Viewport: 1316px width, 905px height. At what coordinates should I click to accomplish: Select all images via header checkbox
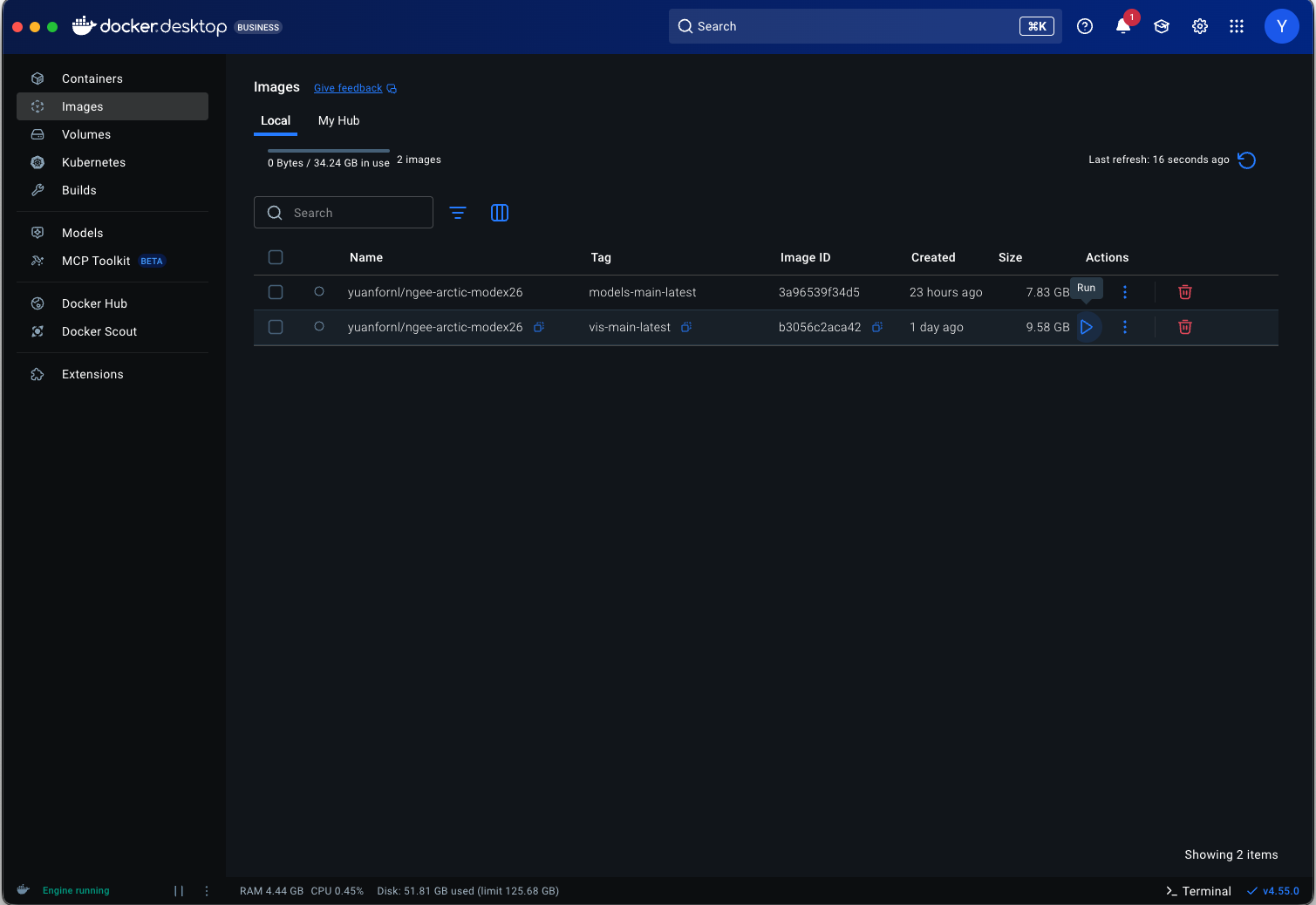point(276,257)
